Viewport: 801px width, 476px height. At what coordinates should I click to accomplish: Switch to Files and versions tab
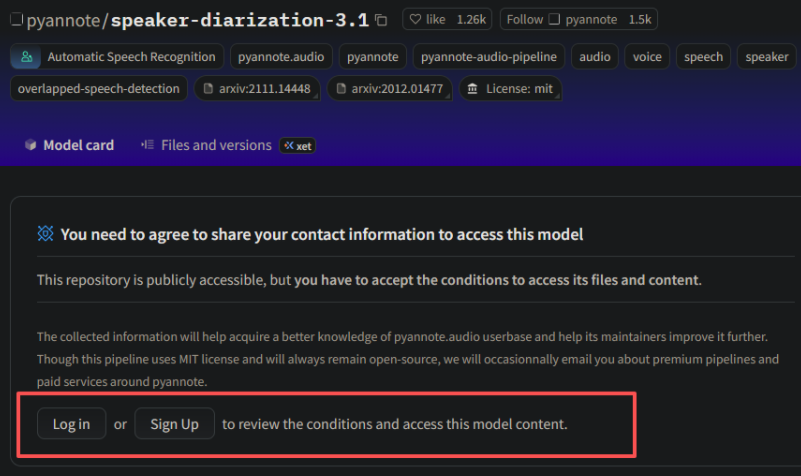coord(206,145)
